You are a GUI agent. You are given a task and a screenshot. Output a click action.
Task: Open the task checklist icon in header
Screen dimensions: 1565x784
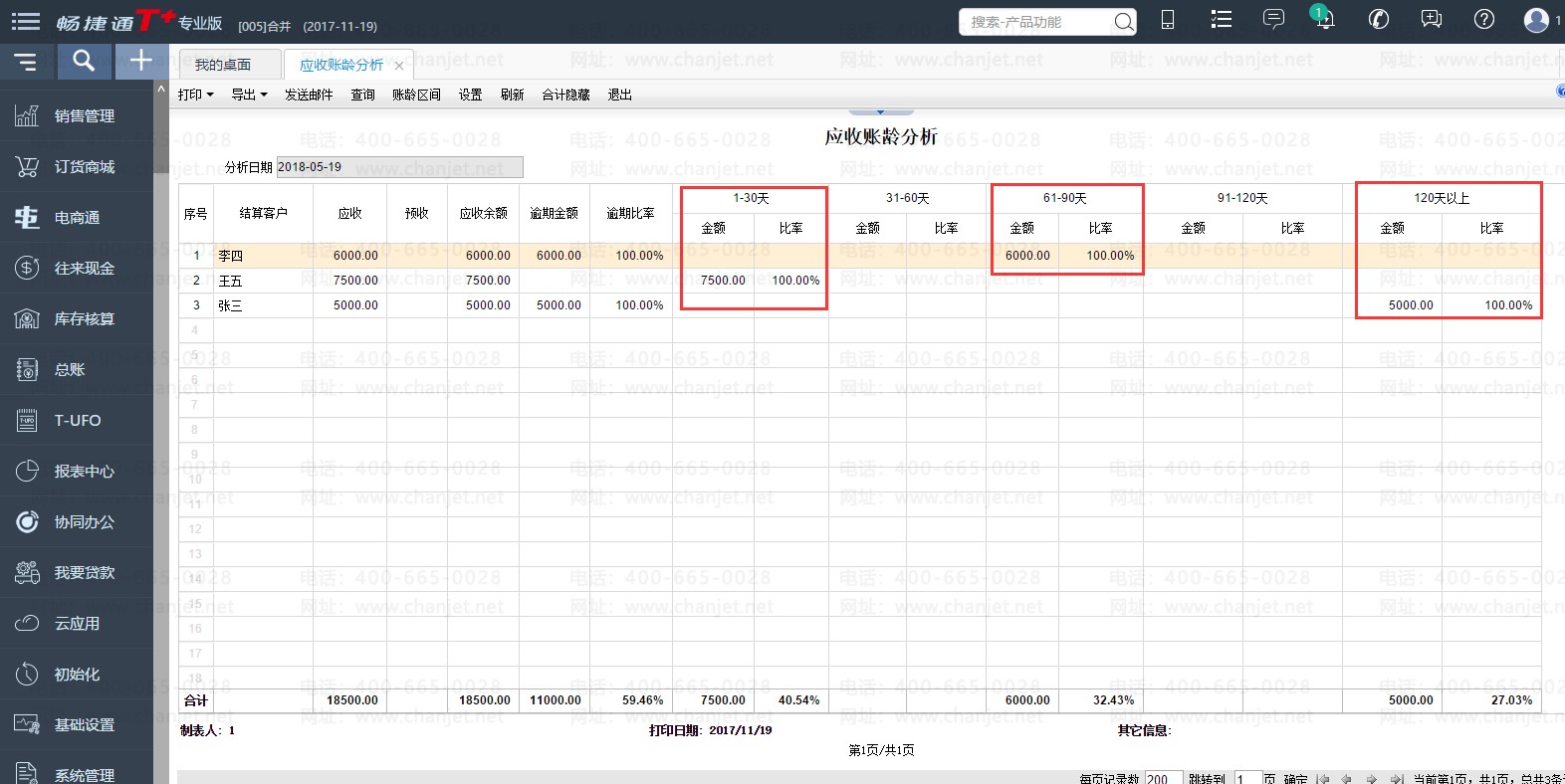tap(1221, 20)
